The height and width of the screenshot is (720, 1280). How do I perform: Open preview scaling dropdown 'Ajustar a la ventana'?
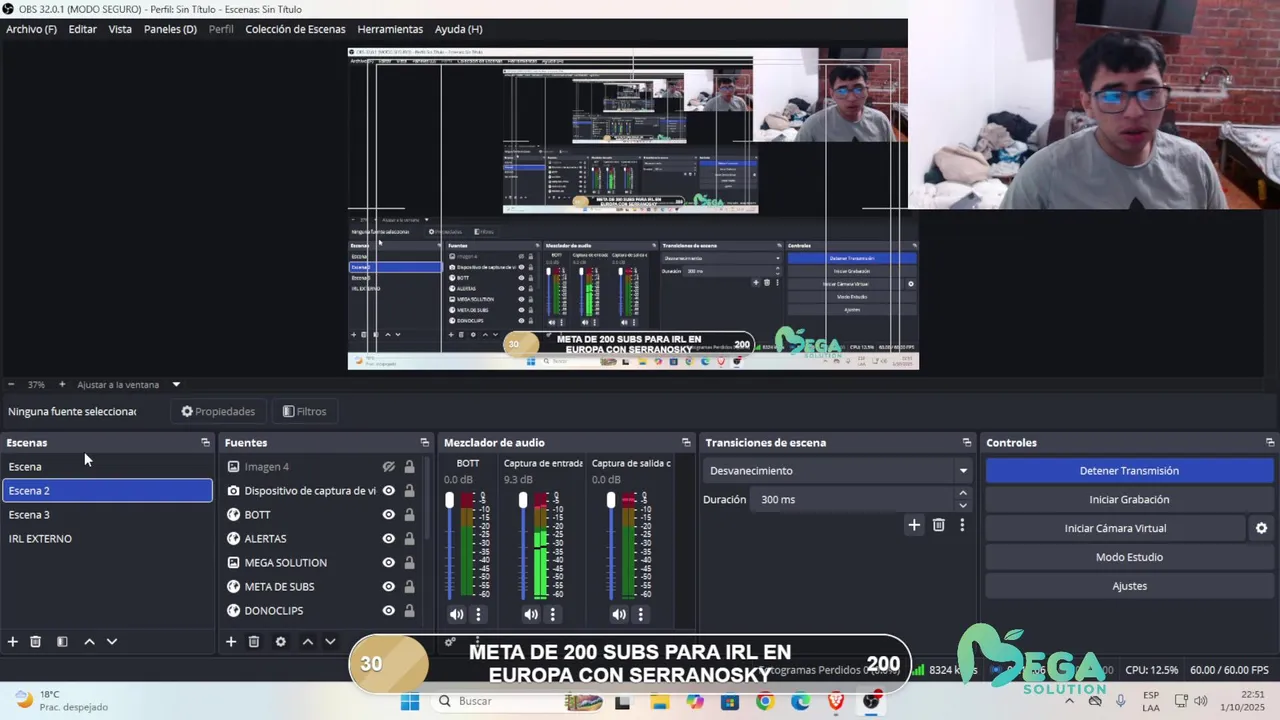pyautogui.click(x=128, y=384)
